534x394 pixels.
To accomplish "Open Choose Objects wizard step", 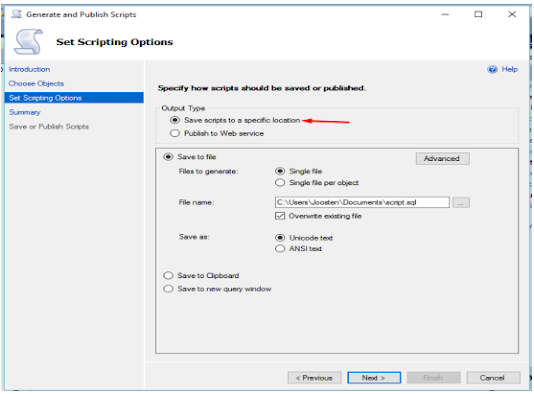I will point(36,84).
